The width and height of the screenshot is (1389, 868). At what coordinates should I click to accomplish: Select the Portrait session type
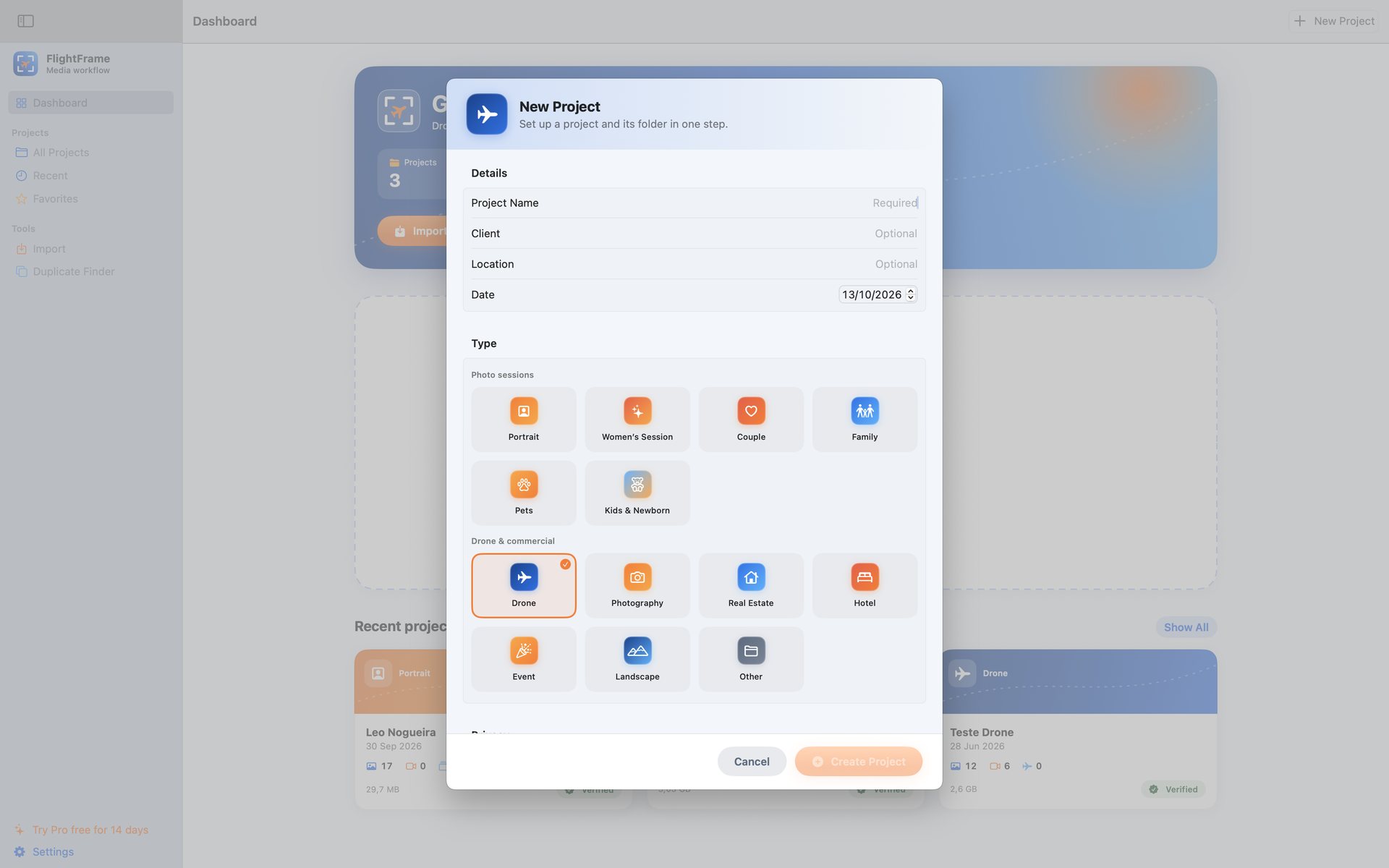click(523, 420)
